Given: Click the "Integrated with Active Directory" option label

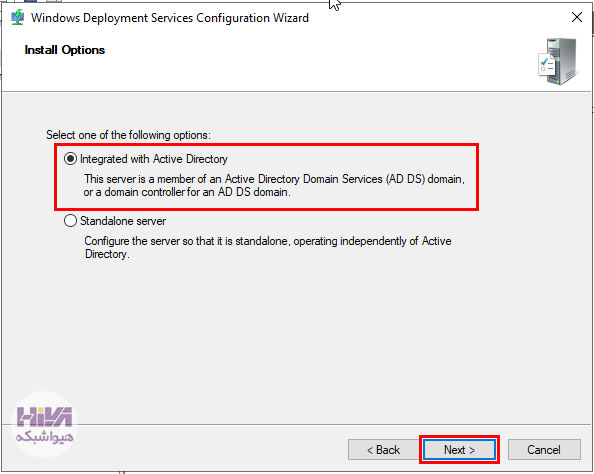Looking at the screenshot, I should point(154,159).
